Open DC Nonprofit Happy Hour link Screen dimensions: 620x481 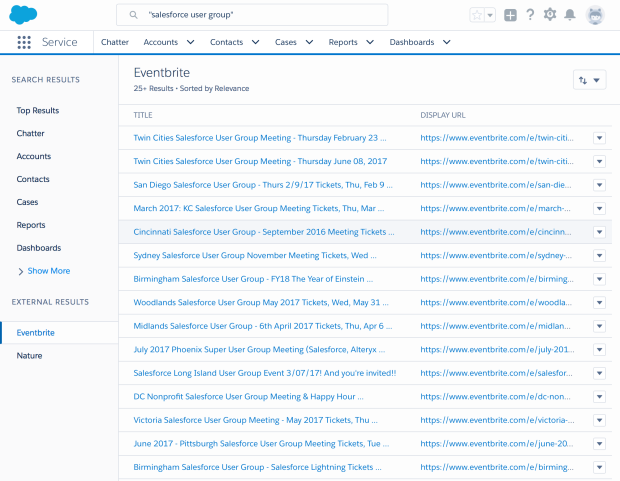(248, 396)
